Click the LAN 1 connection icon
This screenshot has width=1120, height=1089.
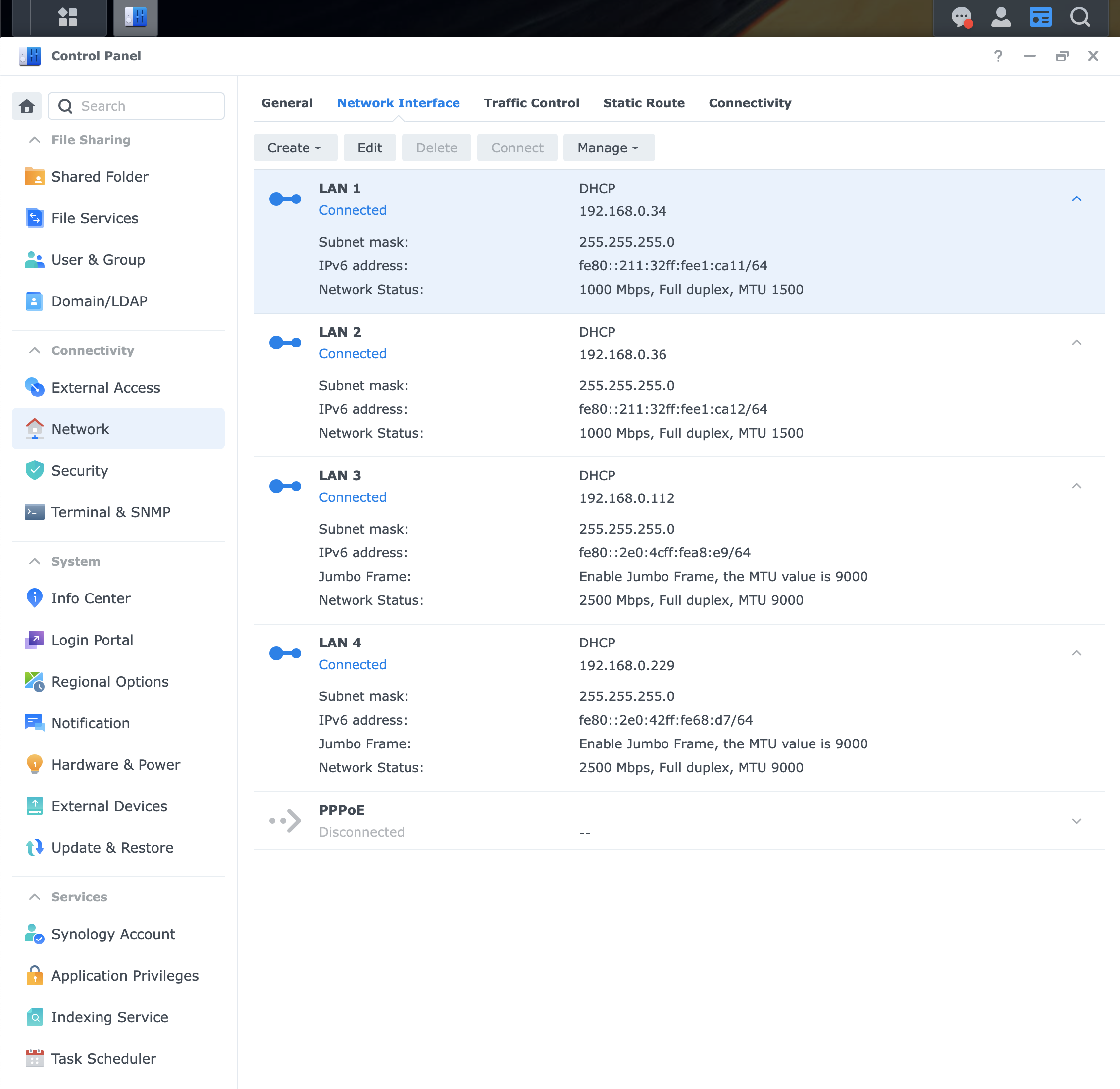click(285, 199)
